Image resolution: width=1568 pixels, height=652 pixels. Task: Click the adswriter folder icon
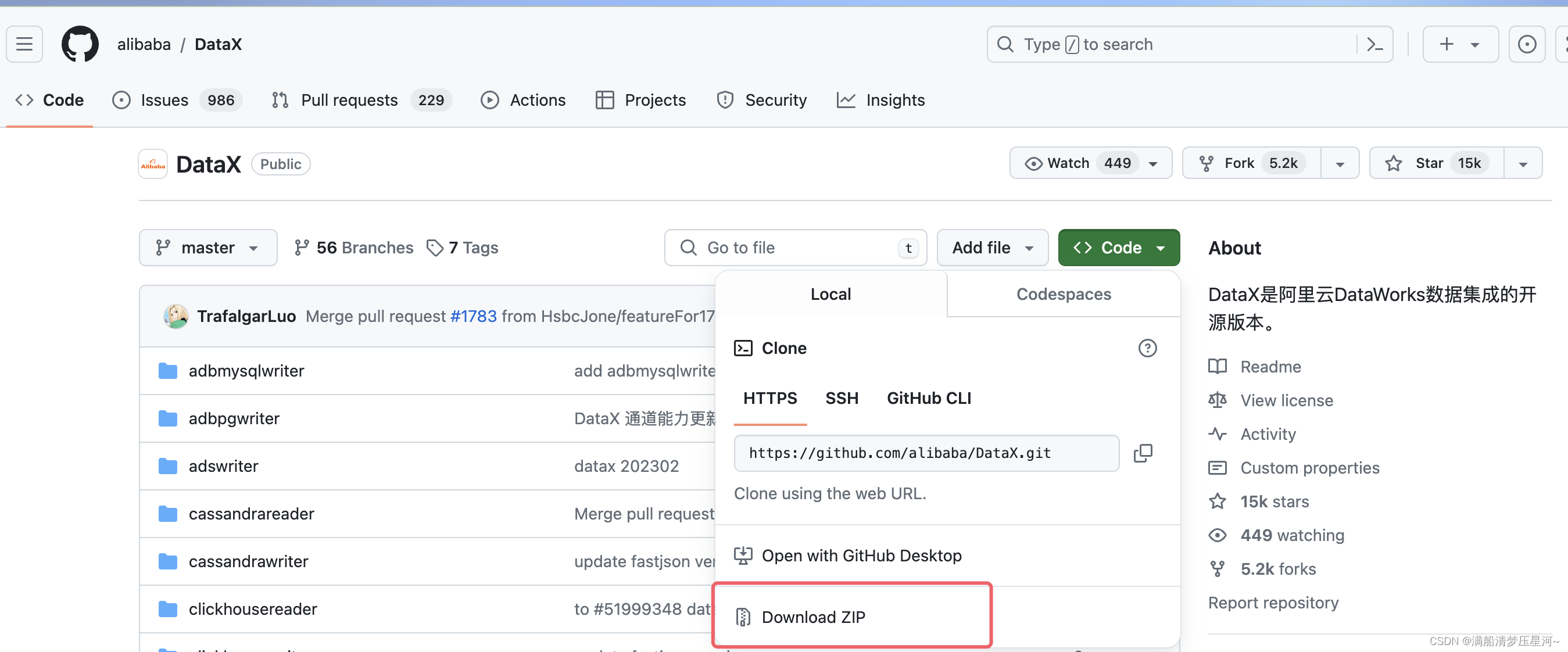tap(167, 466)
